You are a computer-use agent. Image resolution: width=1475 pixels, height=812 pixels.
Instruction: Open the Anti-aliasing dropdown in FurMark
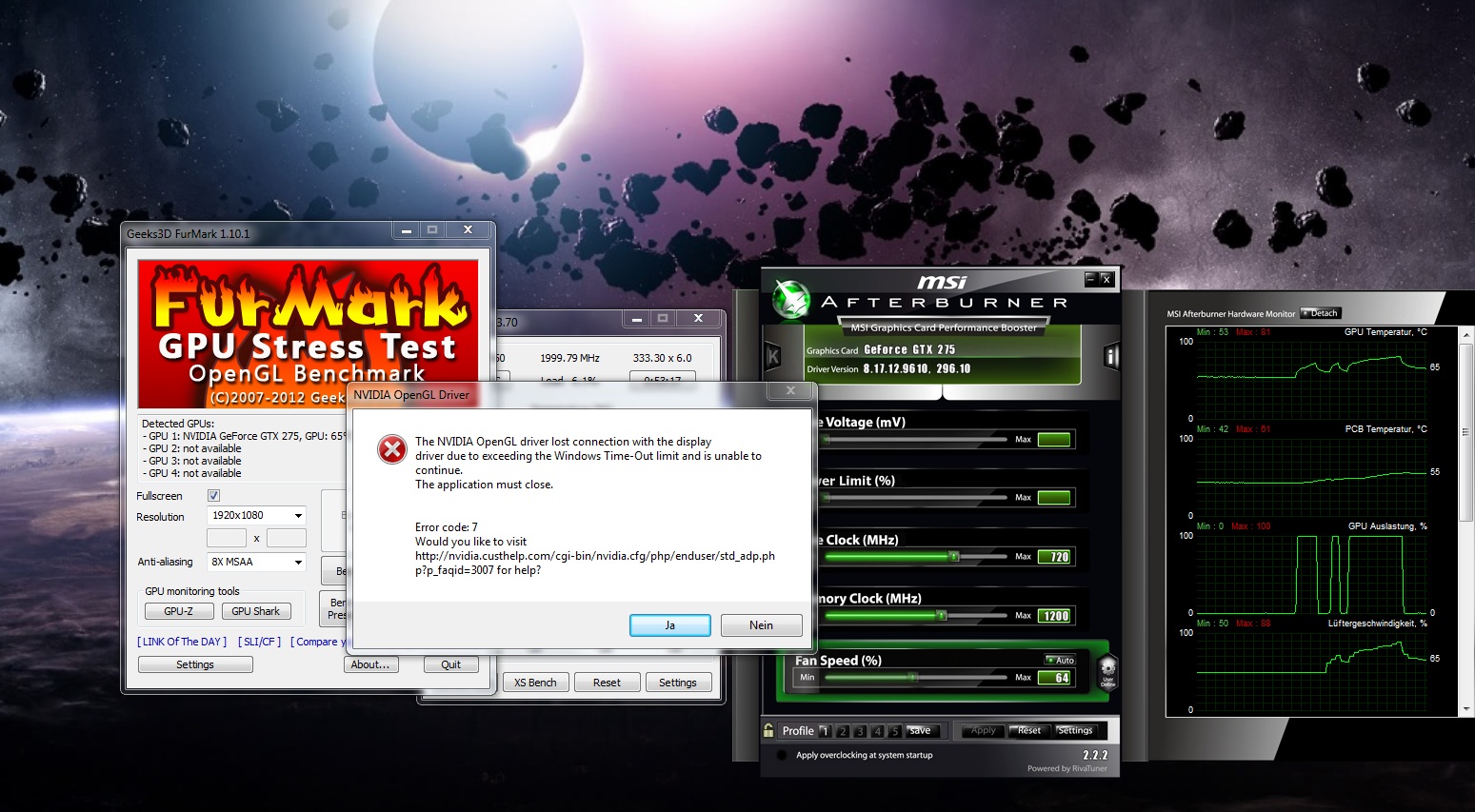pos(256,562)
